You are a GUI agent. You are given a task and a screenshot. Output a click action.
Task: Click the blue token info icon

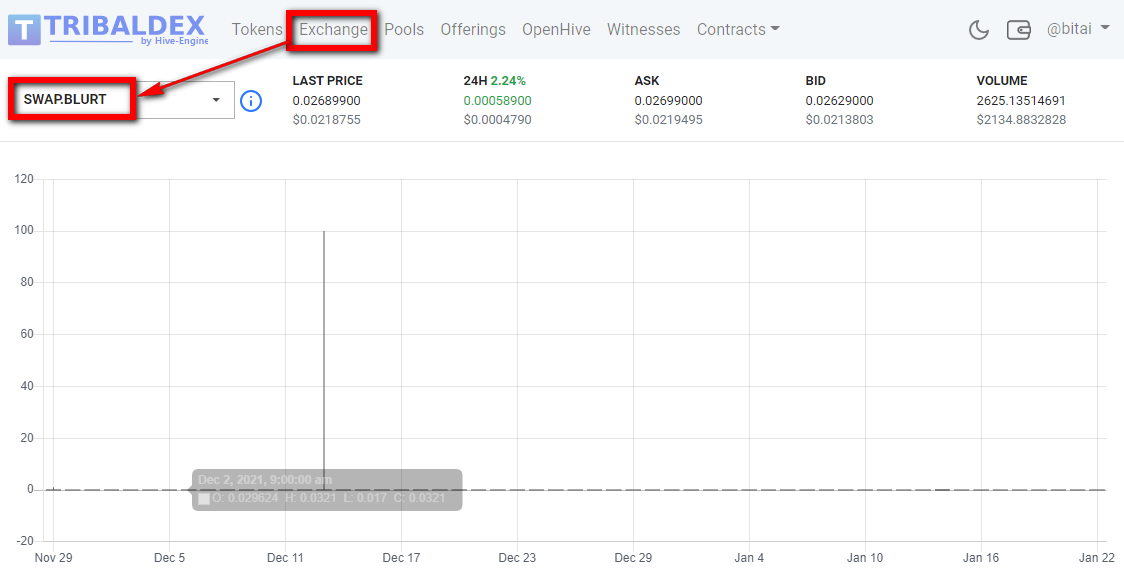250,100
